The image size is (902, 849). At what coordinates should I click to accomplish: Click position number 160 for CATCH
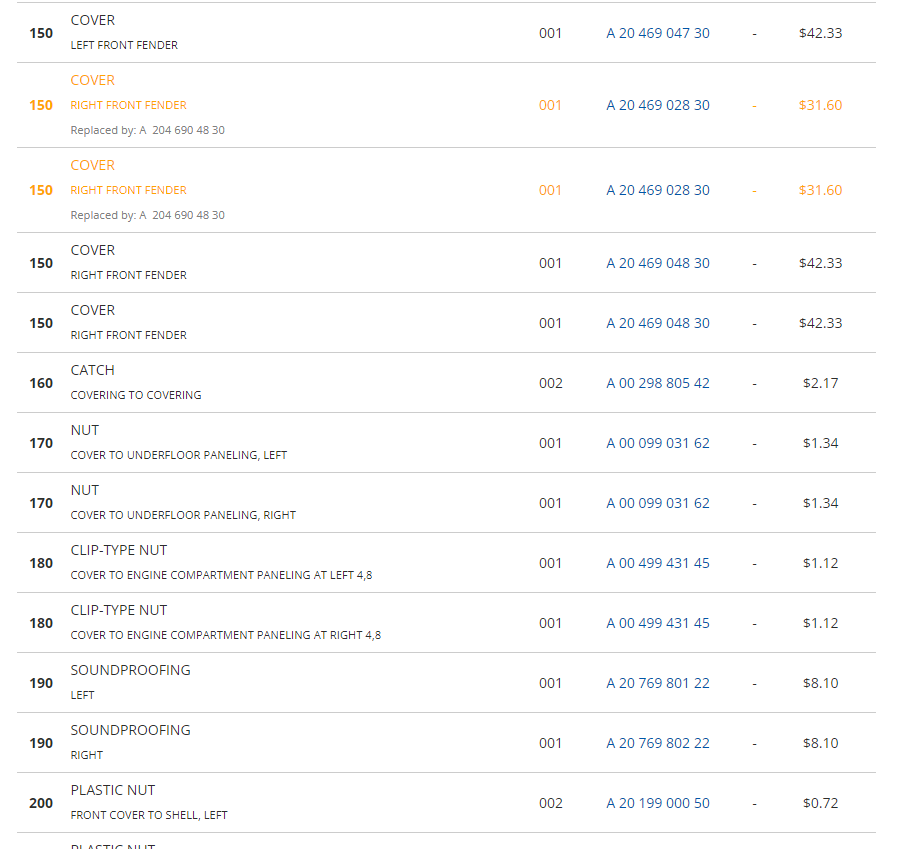pos(41,384)
